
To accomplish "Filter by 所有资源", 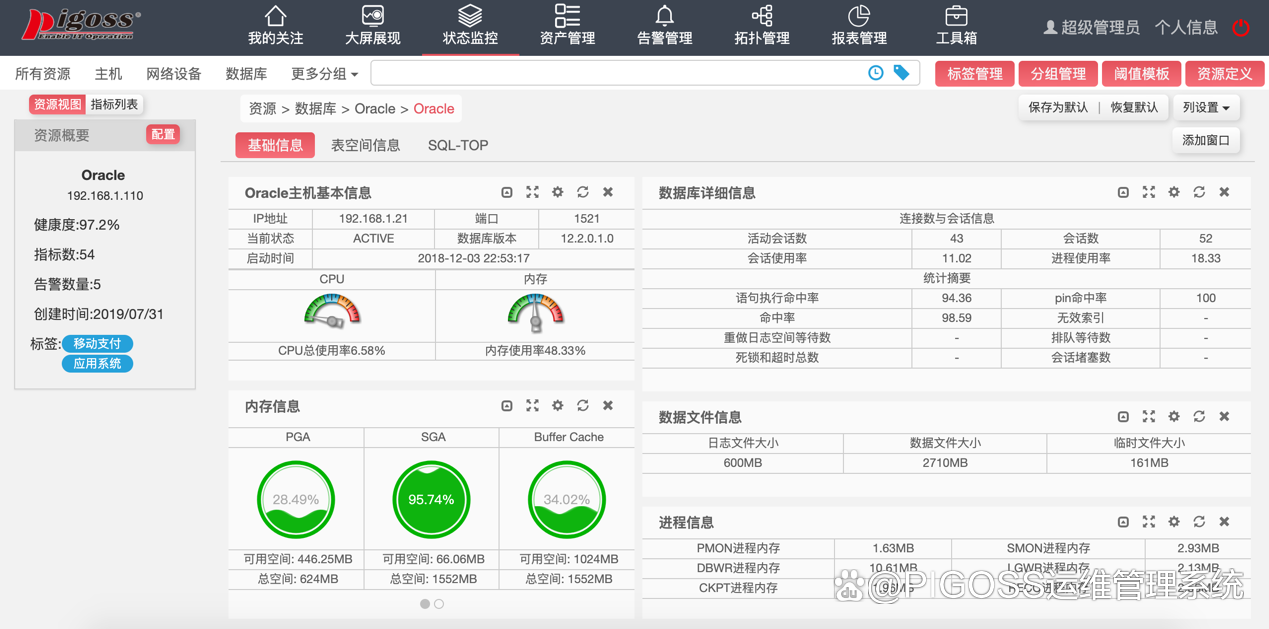I will pyautogui.click(x=43, y=74).
